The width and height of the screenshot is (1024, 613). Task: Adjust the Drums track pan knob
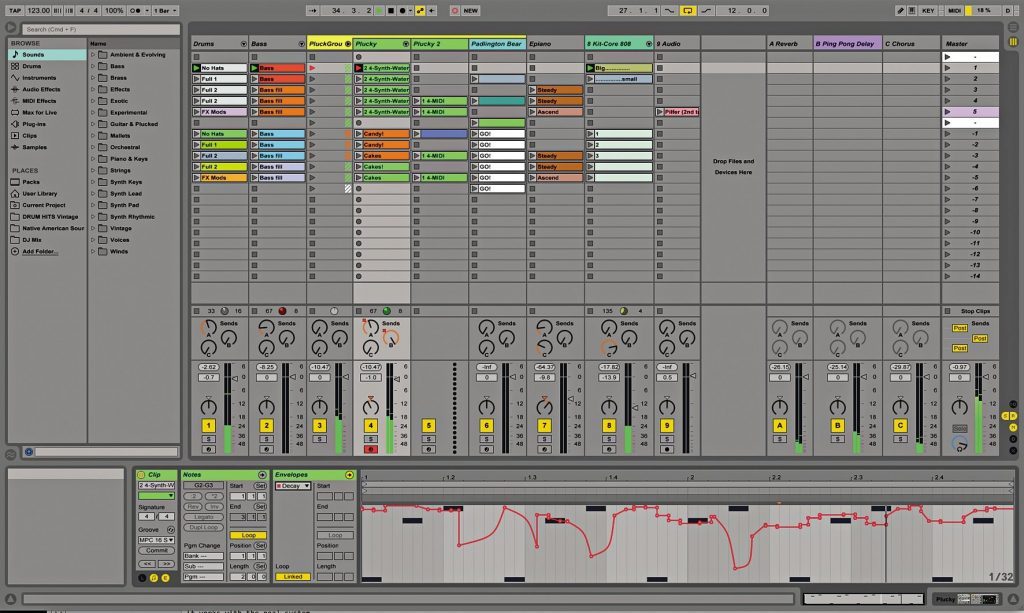click(208, 406)
